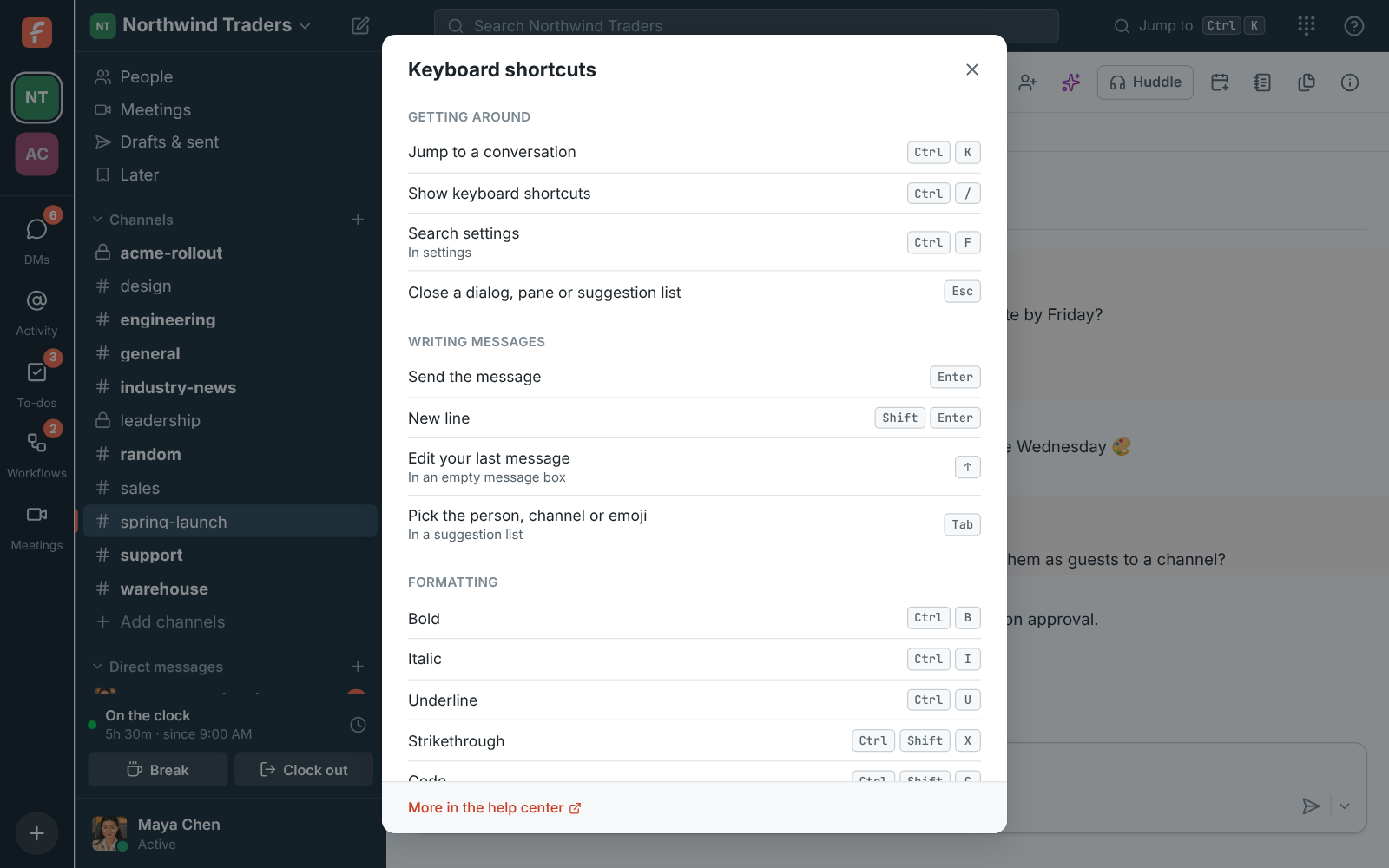Click Add channels
This screenshot has height=868, width=1389.
pyautogui.click(x=231, y=622)
